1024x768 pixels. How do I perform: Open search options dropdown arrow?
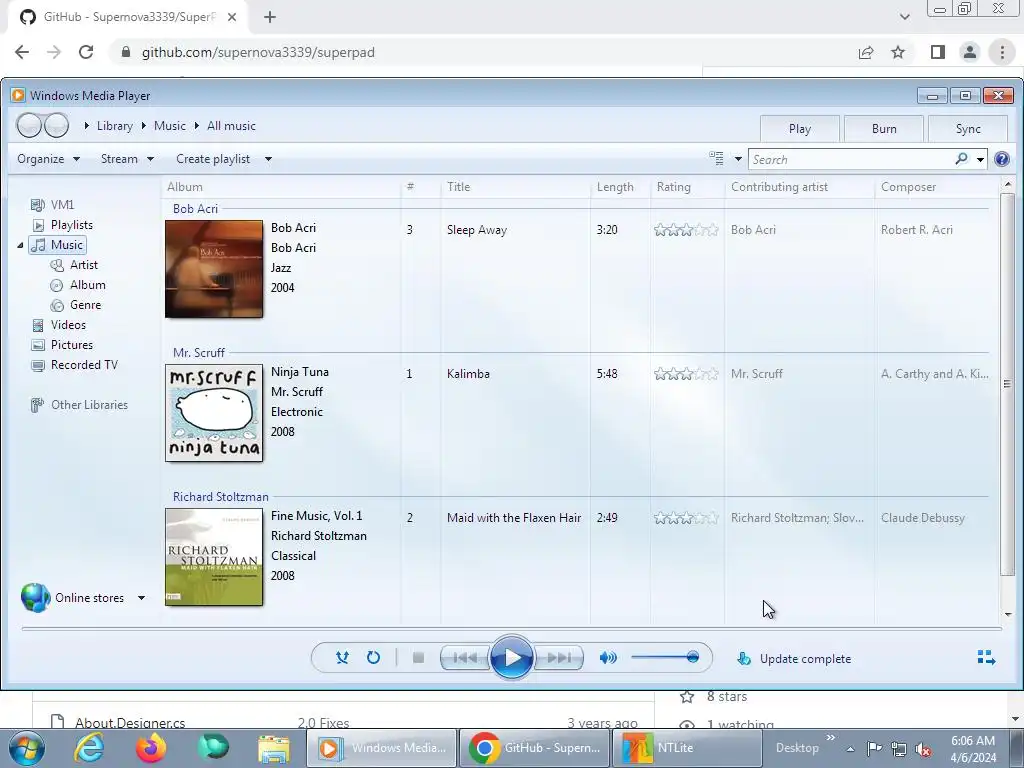[x=980, y=159]
